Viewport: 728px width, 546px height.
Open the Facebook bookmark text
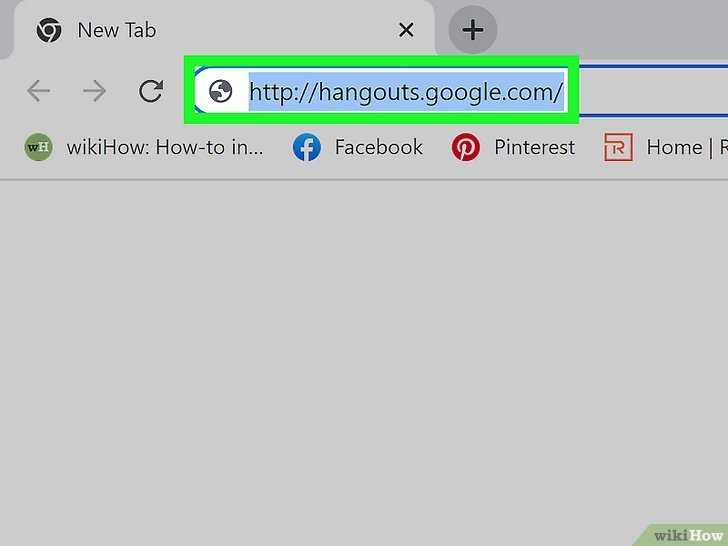(x=379, y=148)
